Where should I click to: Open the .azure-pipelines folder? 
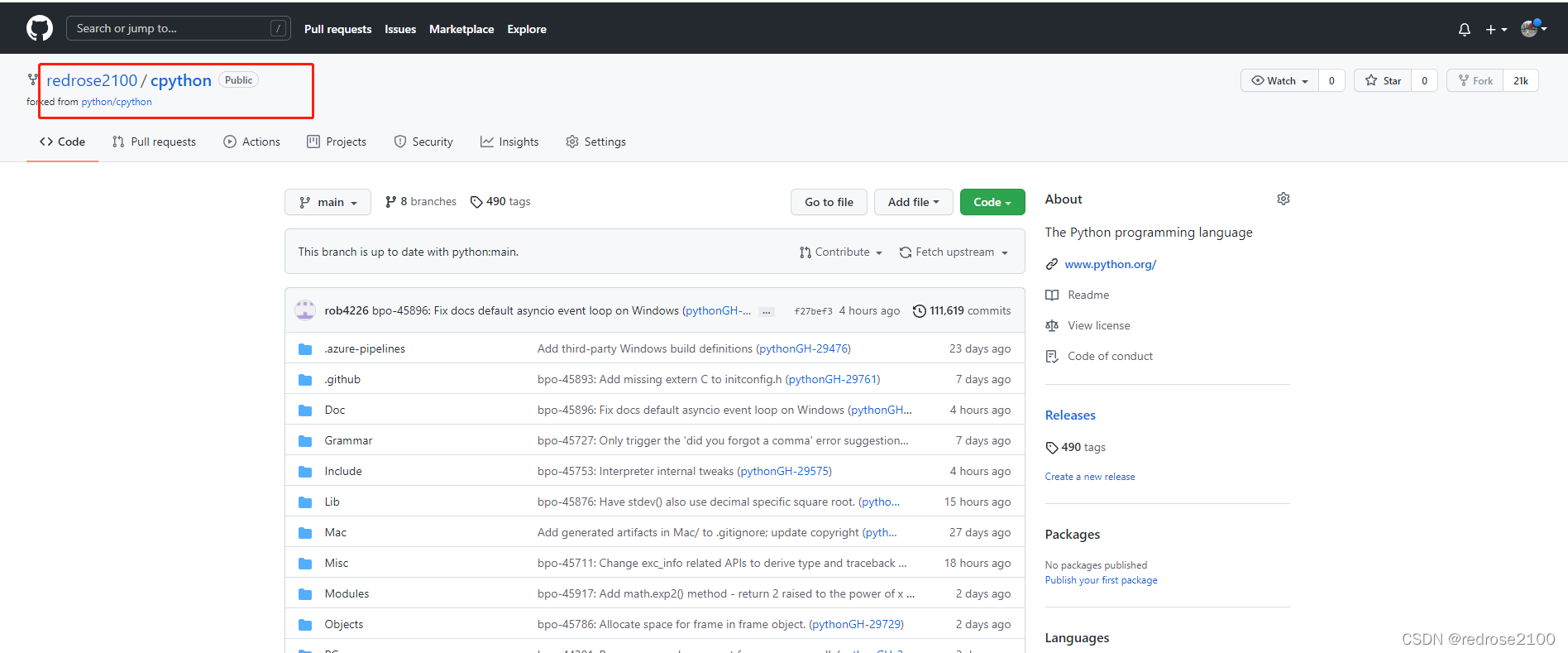tap(365, 348)
